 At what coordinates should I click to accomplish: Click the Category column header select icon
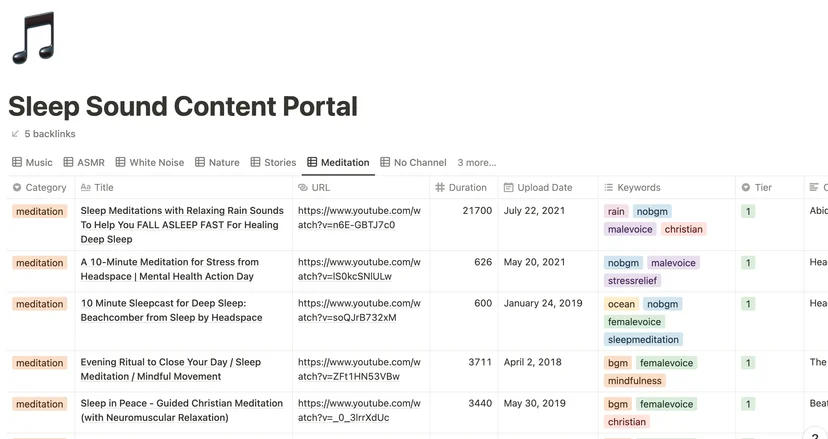[17, 188]
